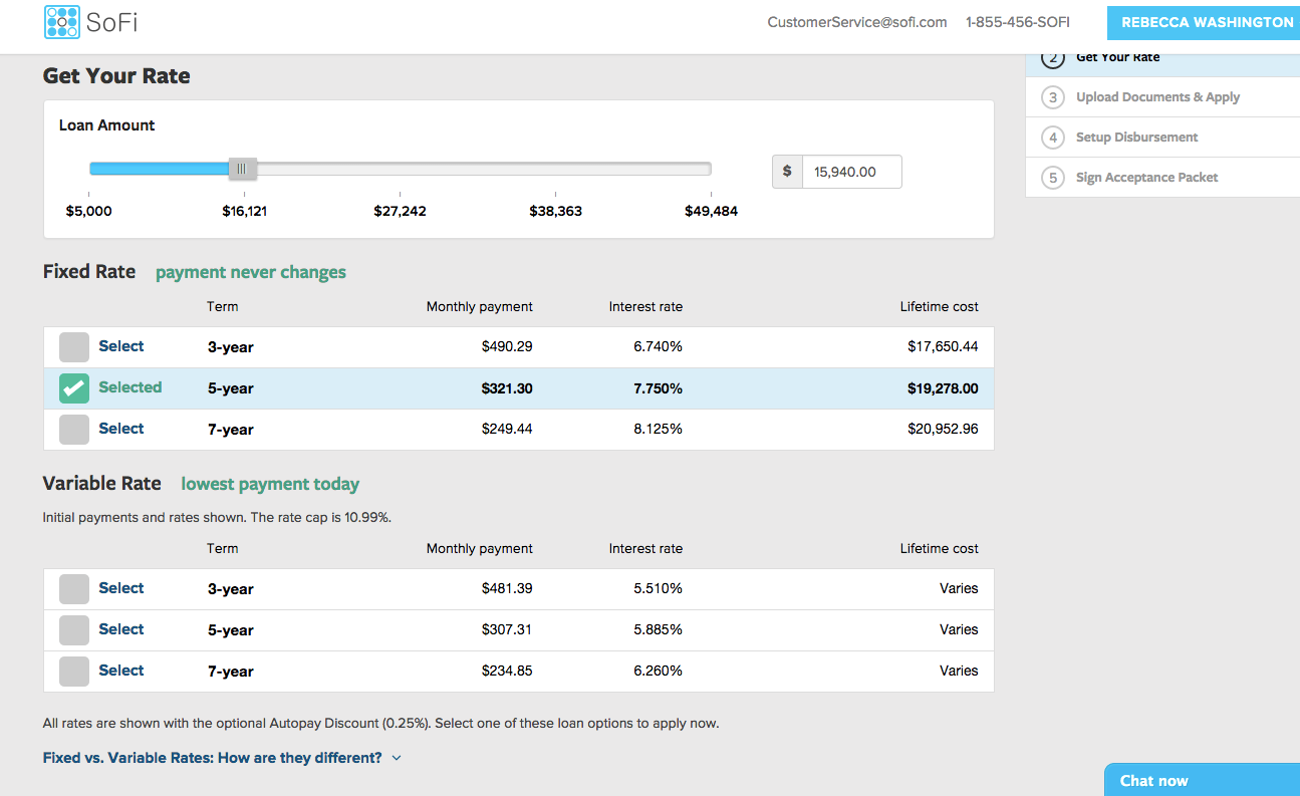1300x796 pixels.
Task: Click variable 7-year monthly payment $234.85
Action: coord(506,671)
